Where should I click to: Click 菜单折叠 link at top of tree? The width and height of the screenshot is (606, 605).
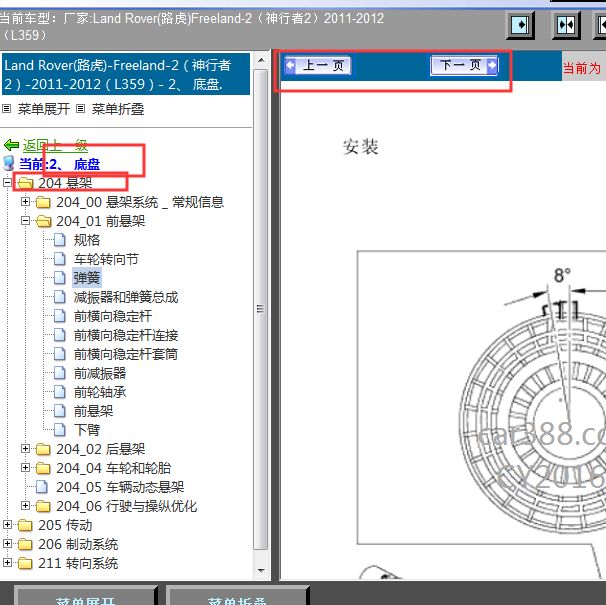pyautogui.click(x=118, y=109)
